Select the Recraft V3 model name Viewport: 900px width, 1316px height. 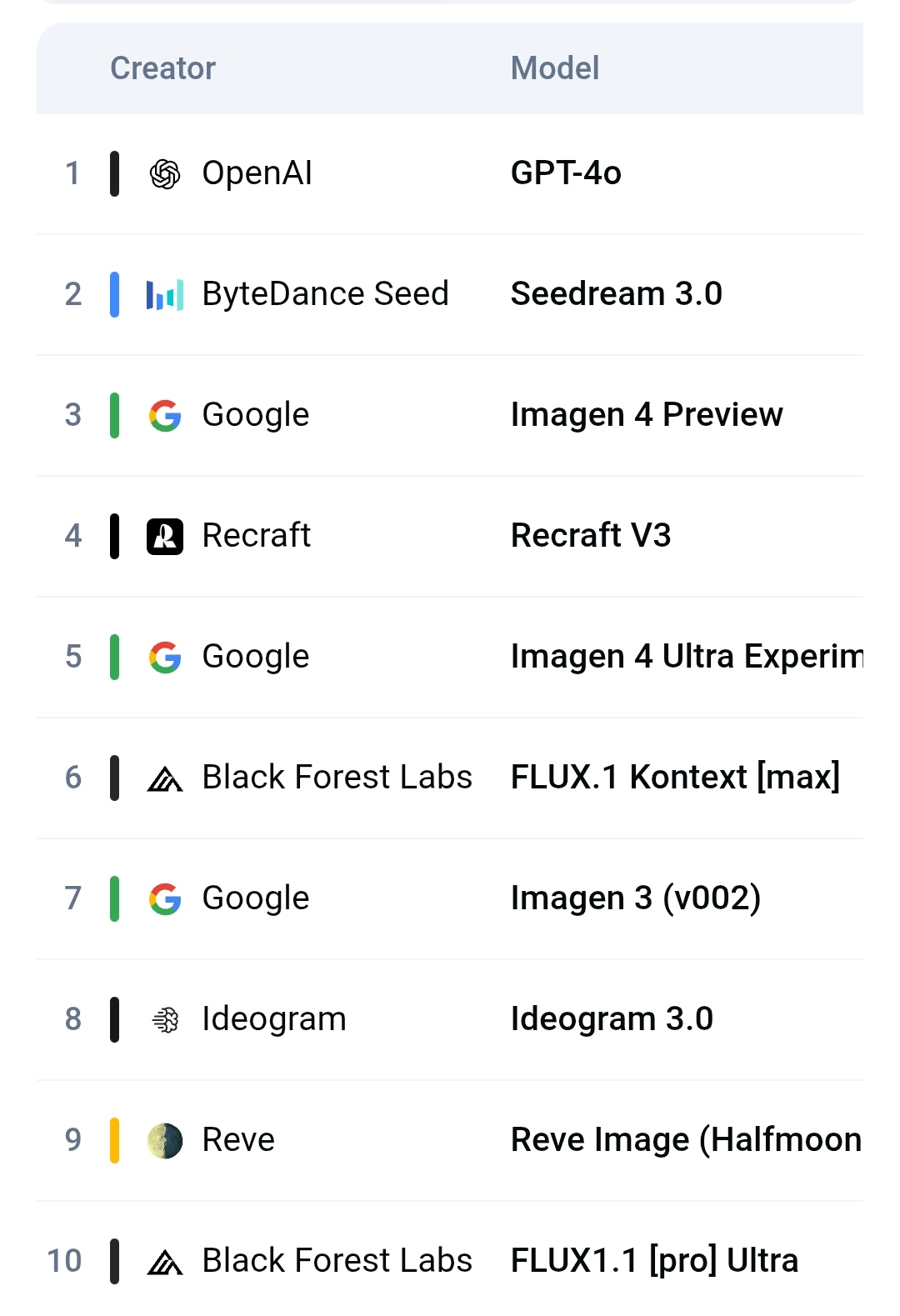591,536
